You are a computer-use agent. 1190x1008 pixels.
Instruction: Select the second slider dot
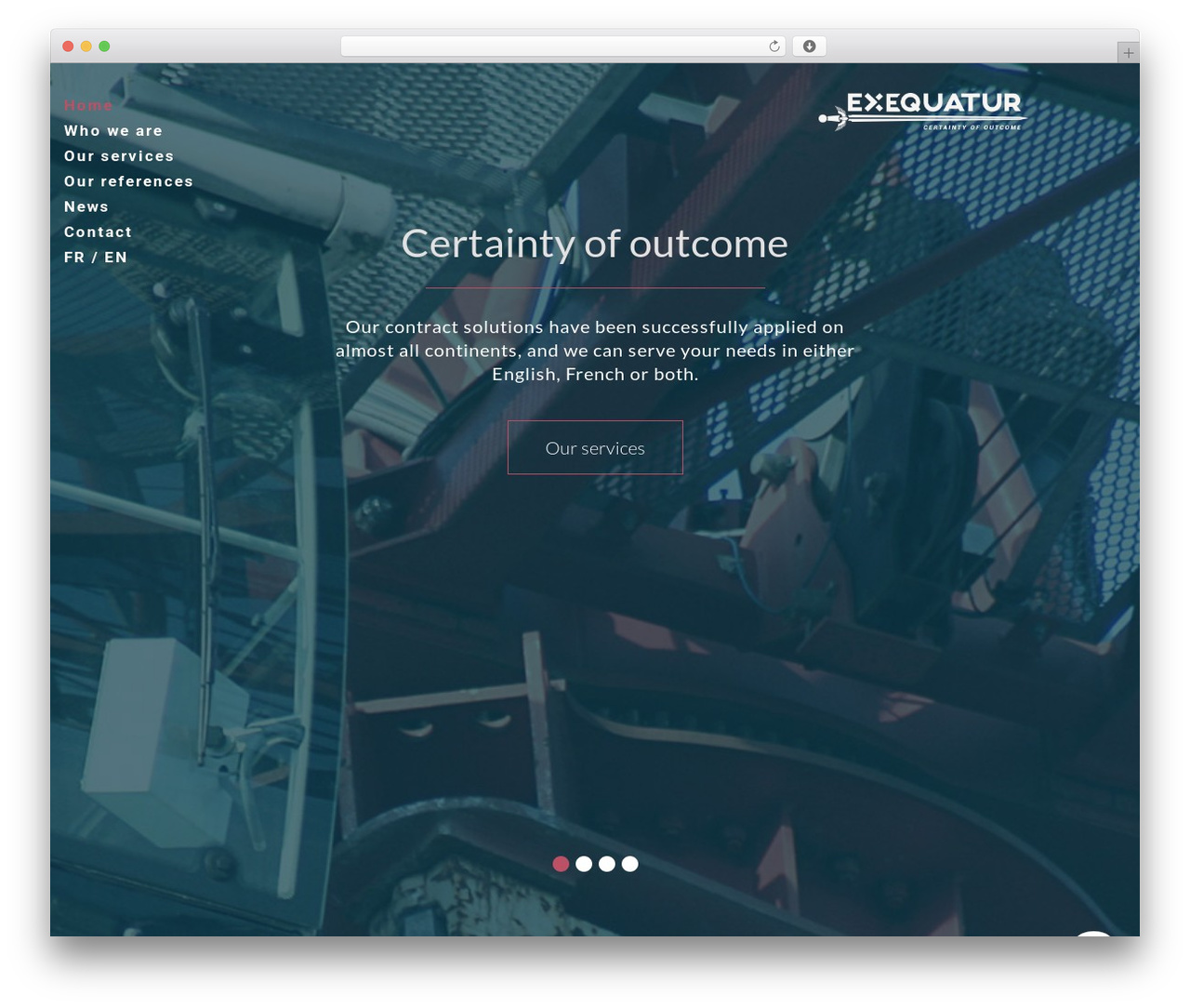click(x=584, y=864)
